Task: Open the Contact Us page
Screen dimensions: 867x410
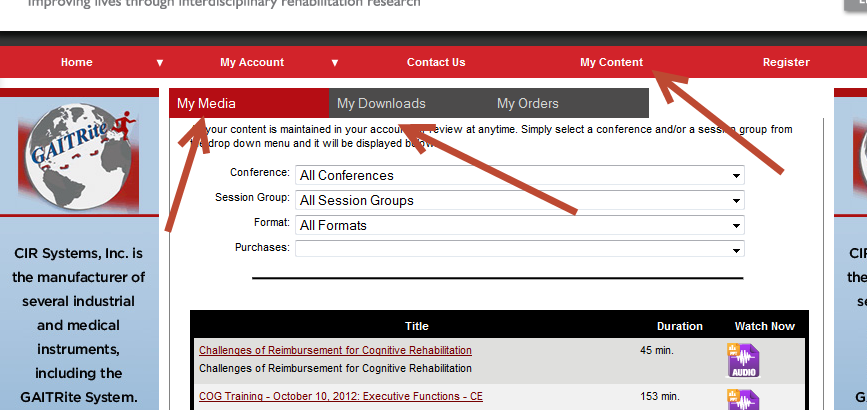Action: coord(436,62)
